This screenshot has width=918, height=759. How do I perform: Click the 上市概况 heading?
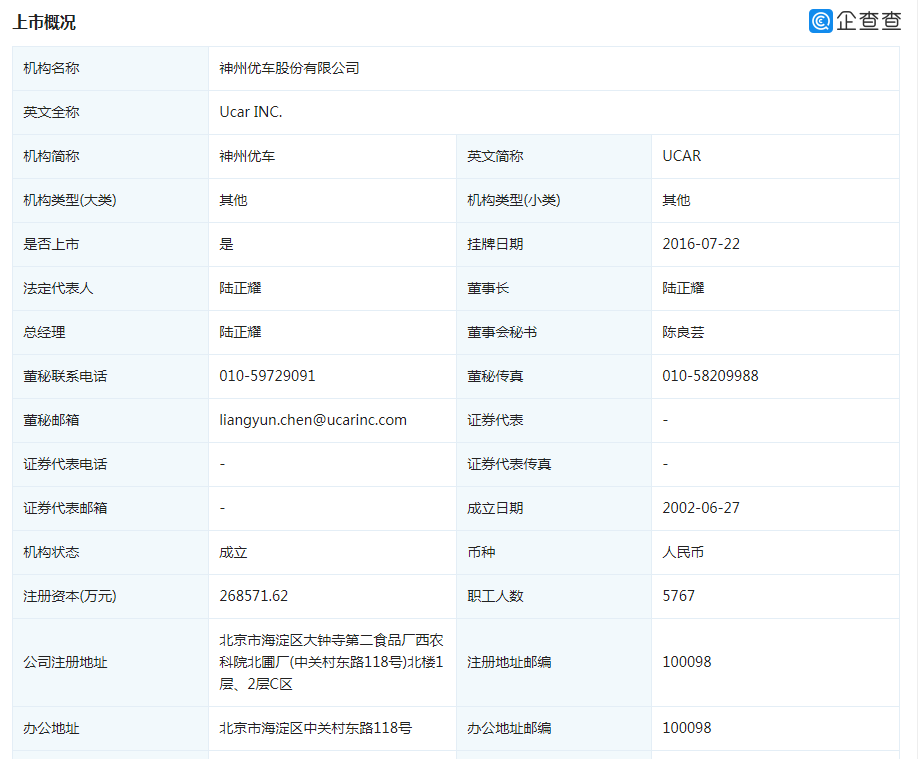tap(44, 22)
